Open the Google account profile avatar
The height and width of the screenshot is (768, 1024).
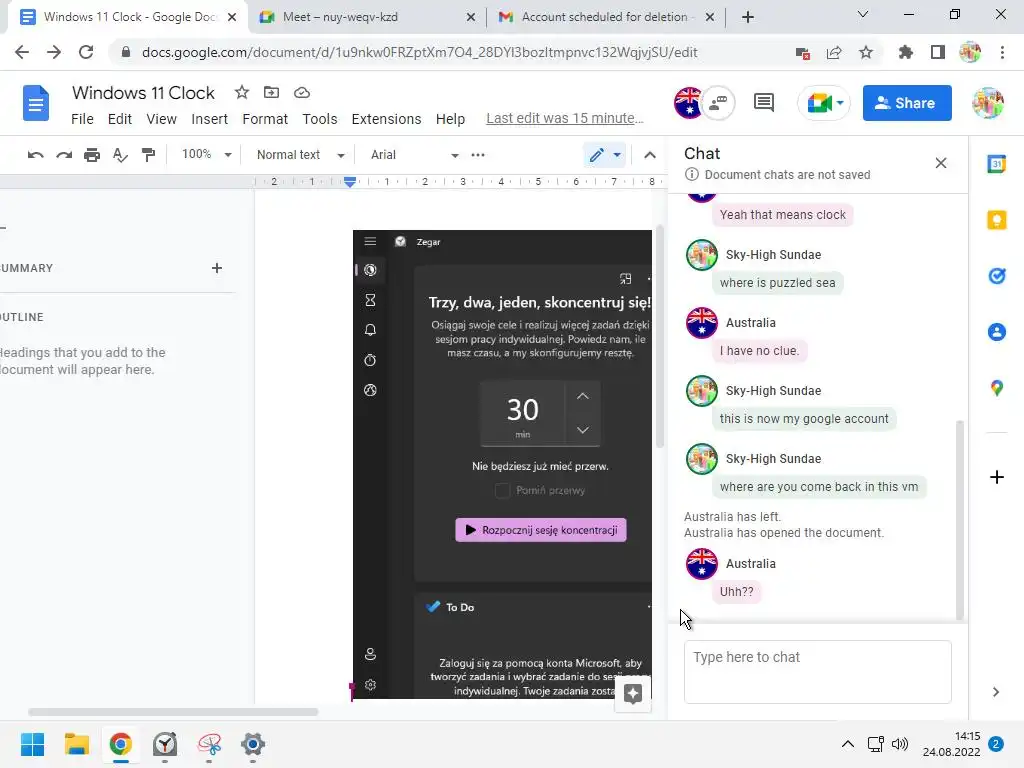click(987, 103)
